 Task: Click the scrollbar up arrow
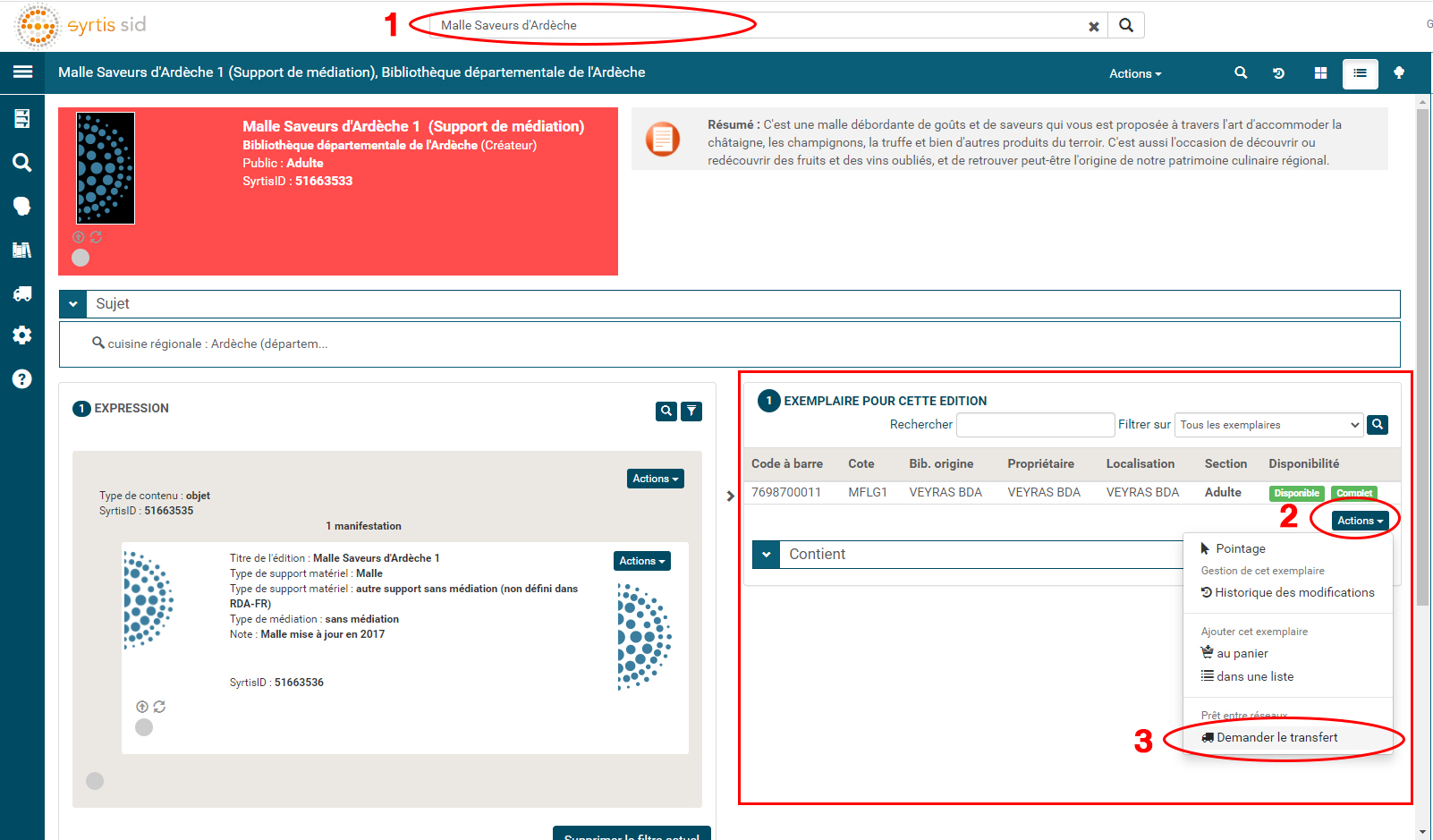1423,101
